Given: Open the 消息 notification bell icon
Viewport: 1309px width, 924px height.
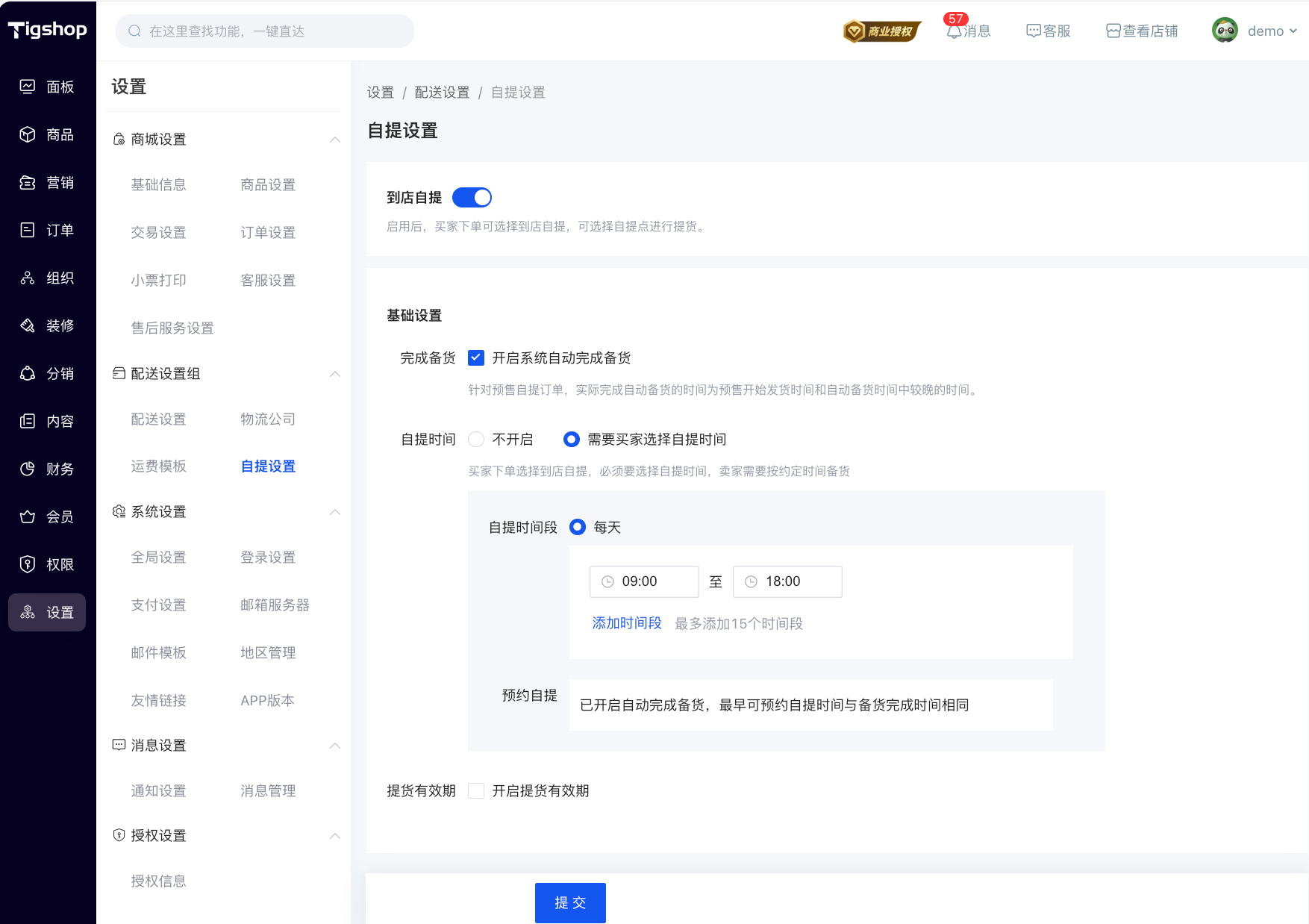Looking at the screenshot, I should [x=955, y=31].
